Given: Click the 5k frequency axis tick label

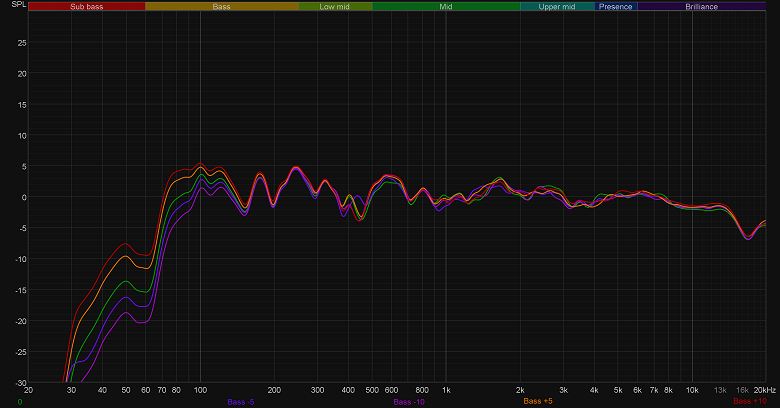Looking at the screenshot, I should 618,390.
